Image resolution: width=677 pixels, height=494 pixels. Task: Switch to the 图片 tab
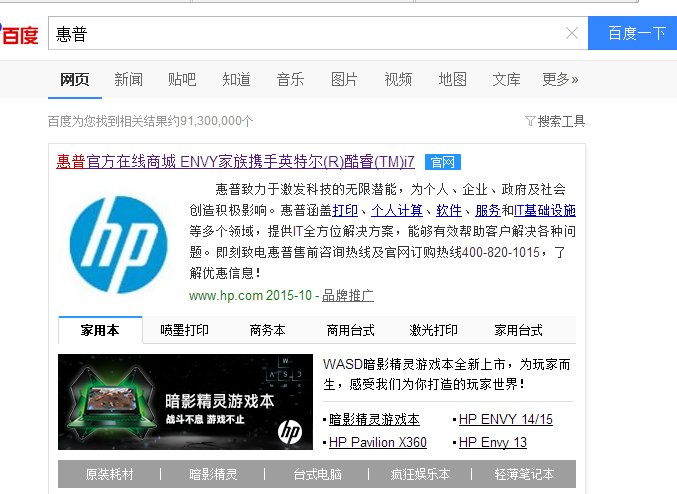click(x=344, y=79)
